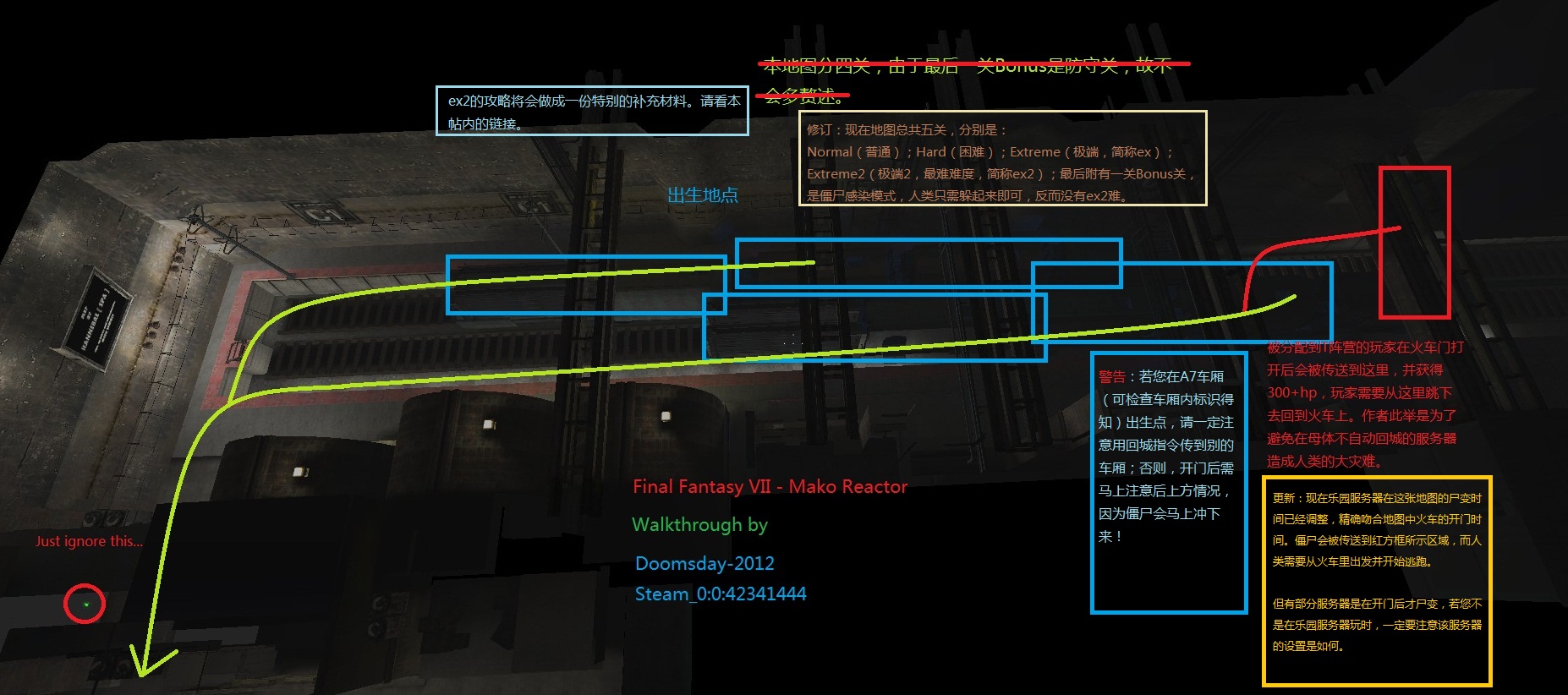Click '修订：现在地图总共五关，分别是：' line
The width and height of the screenshot is (1568, 695).
pyautogui.click(x=907, y=129)
